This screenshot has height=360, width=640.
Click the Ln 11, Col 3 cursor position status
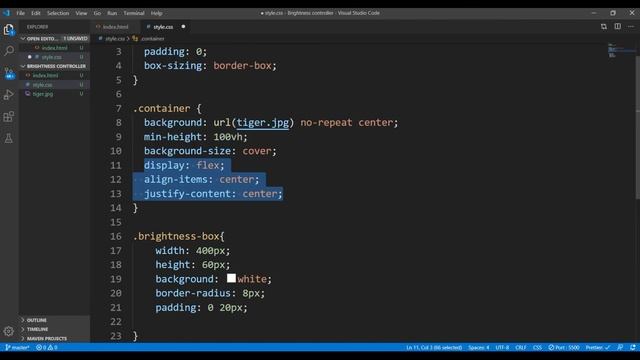434,347
